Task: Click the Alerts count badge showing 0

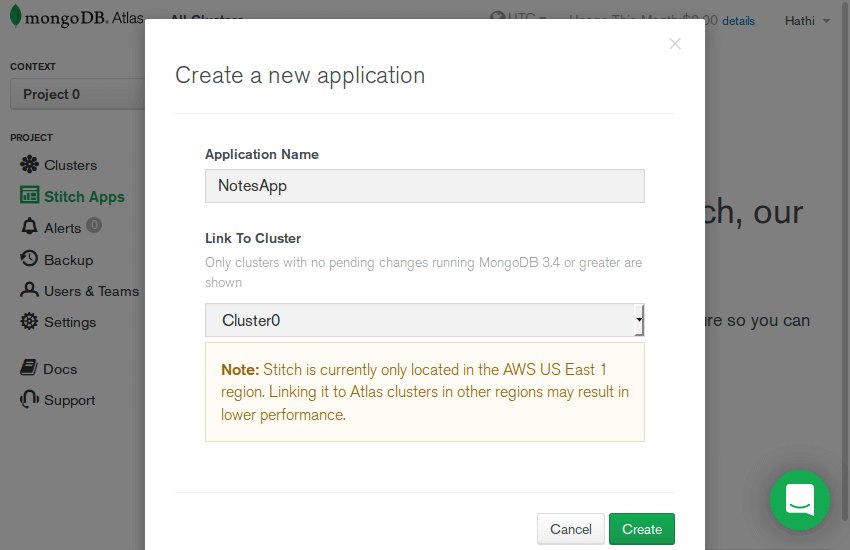Action: pyautogui.click(x=94, y=226)
